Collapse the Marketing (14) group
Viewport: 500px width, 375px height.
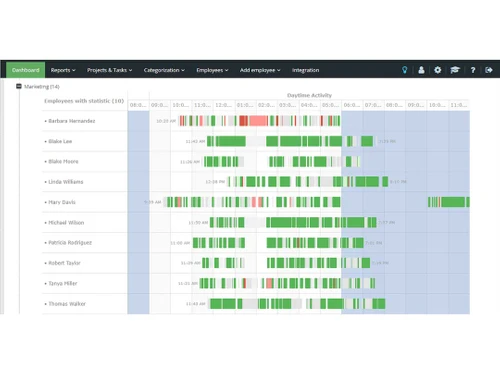click(x=19, y=86)
